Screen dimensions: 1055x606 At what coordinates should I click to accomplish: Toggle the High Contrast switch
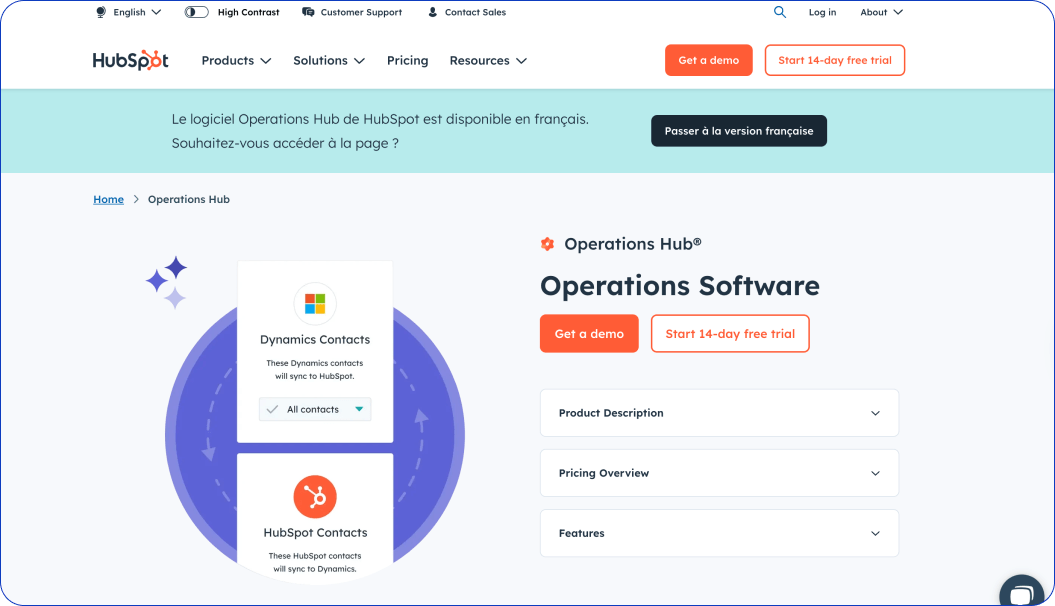pos(196,12)
